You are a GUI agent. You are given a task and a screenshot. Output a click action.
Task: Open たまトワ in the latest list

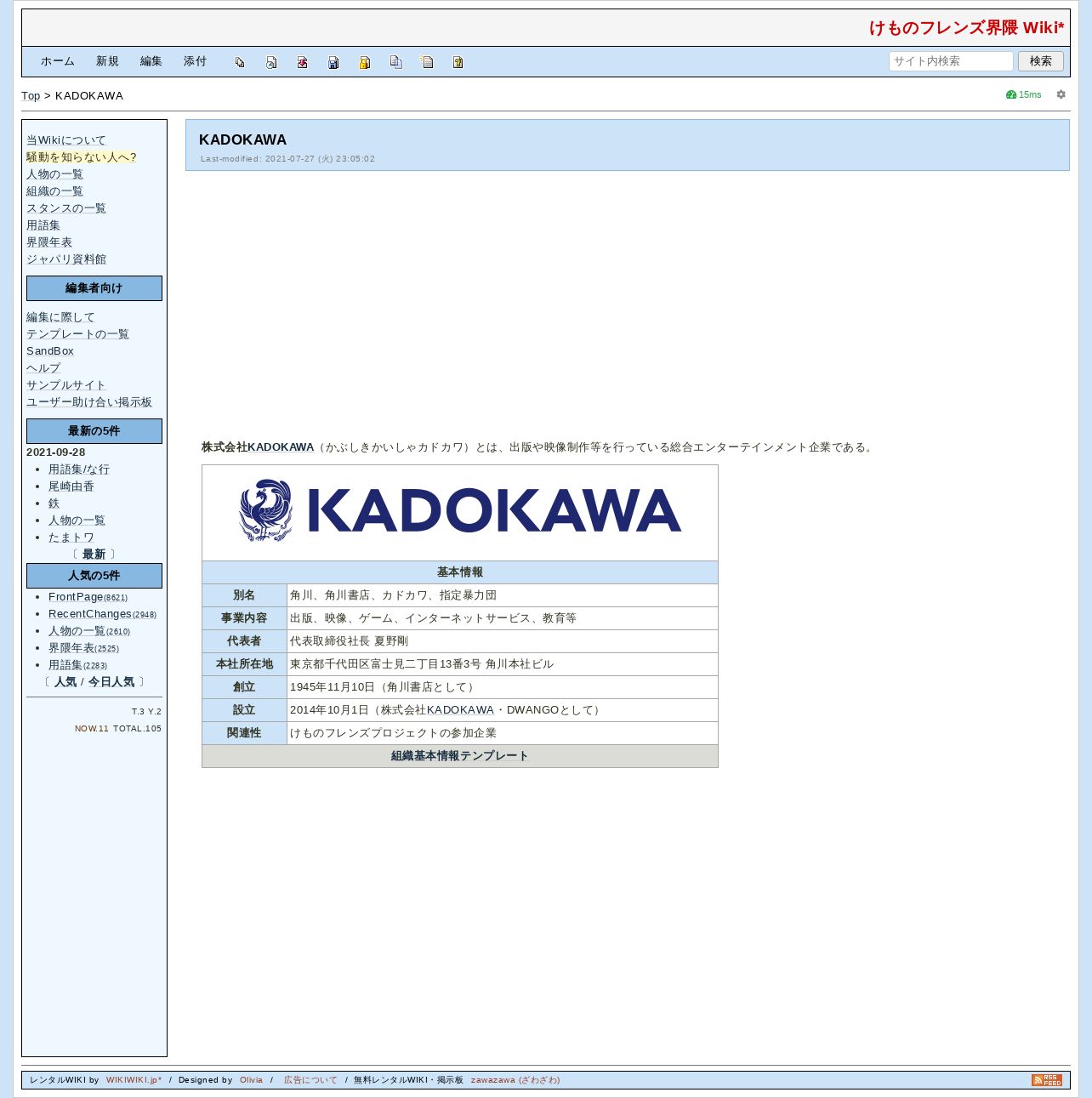(71, 538)
